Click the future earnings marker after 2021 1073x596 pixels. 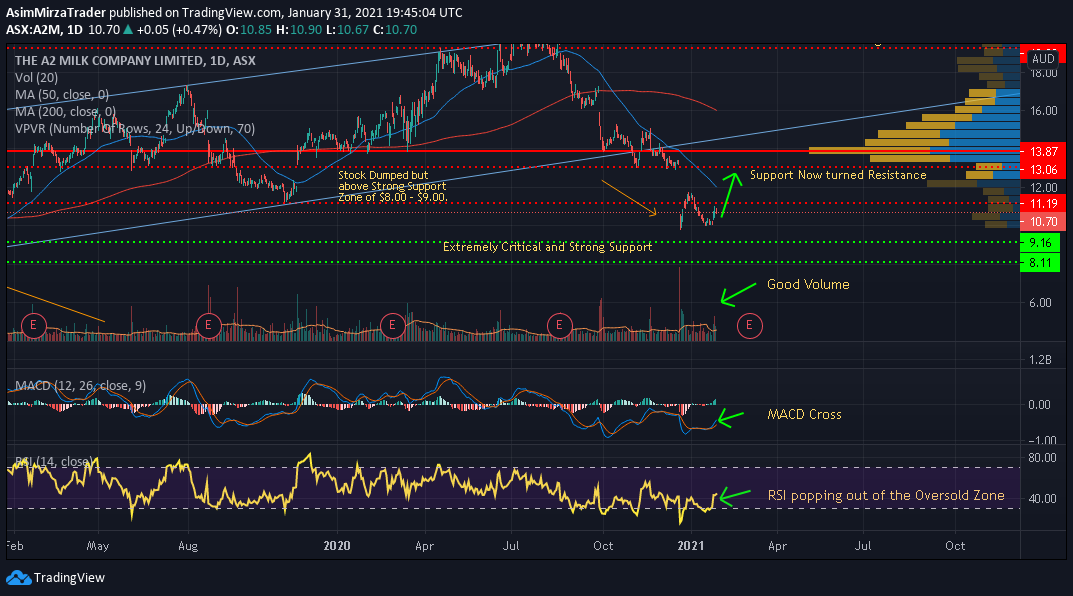(749, 325)
